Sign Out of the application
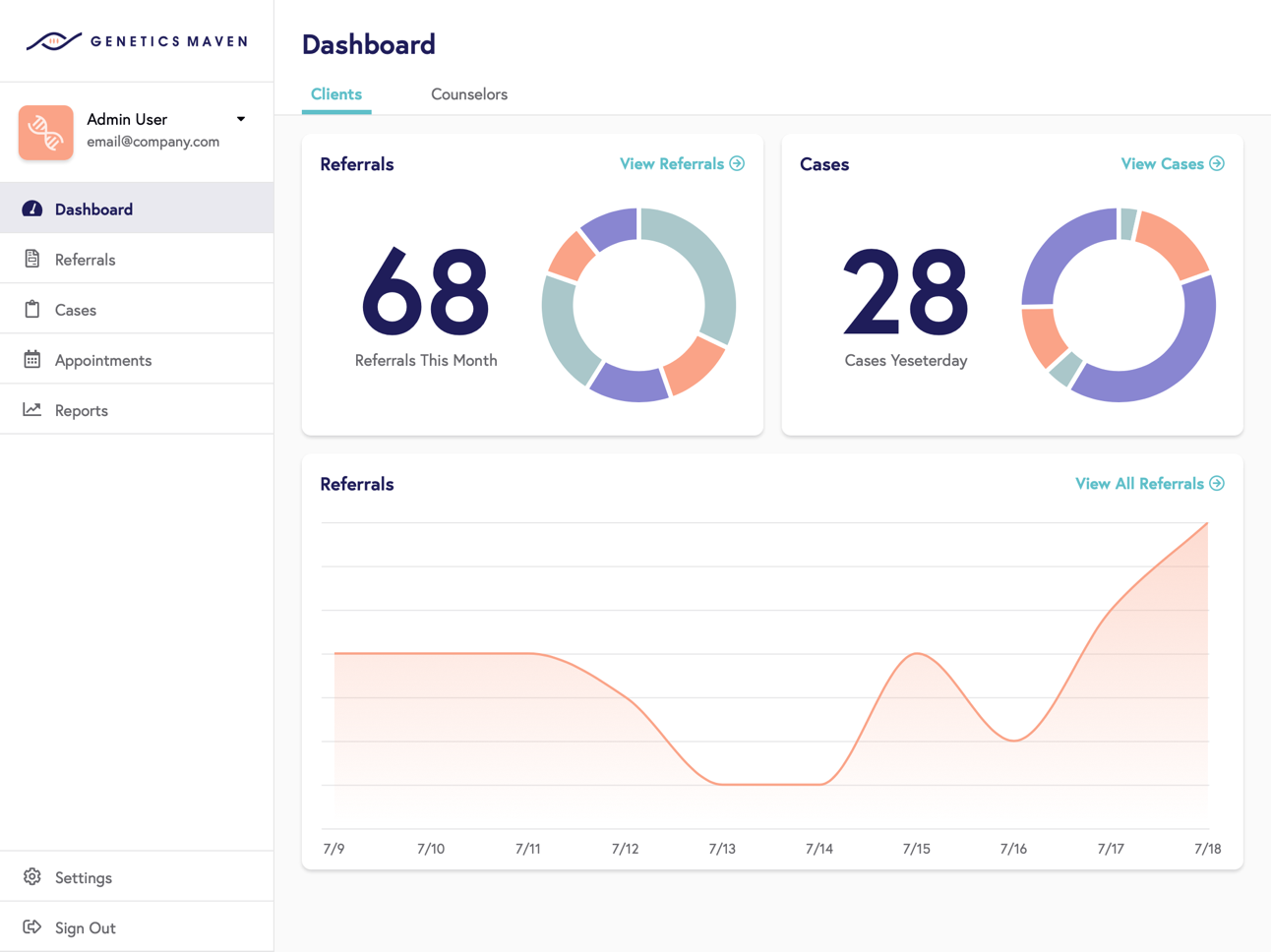The width and height of the screenshot is (1271, 952). pos(137,926)
